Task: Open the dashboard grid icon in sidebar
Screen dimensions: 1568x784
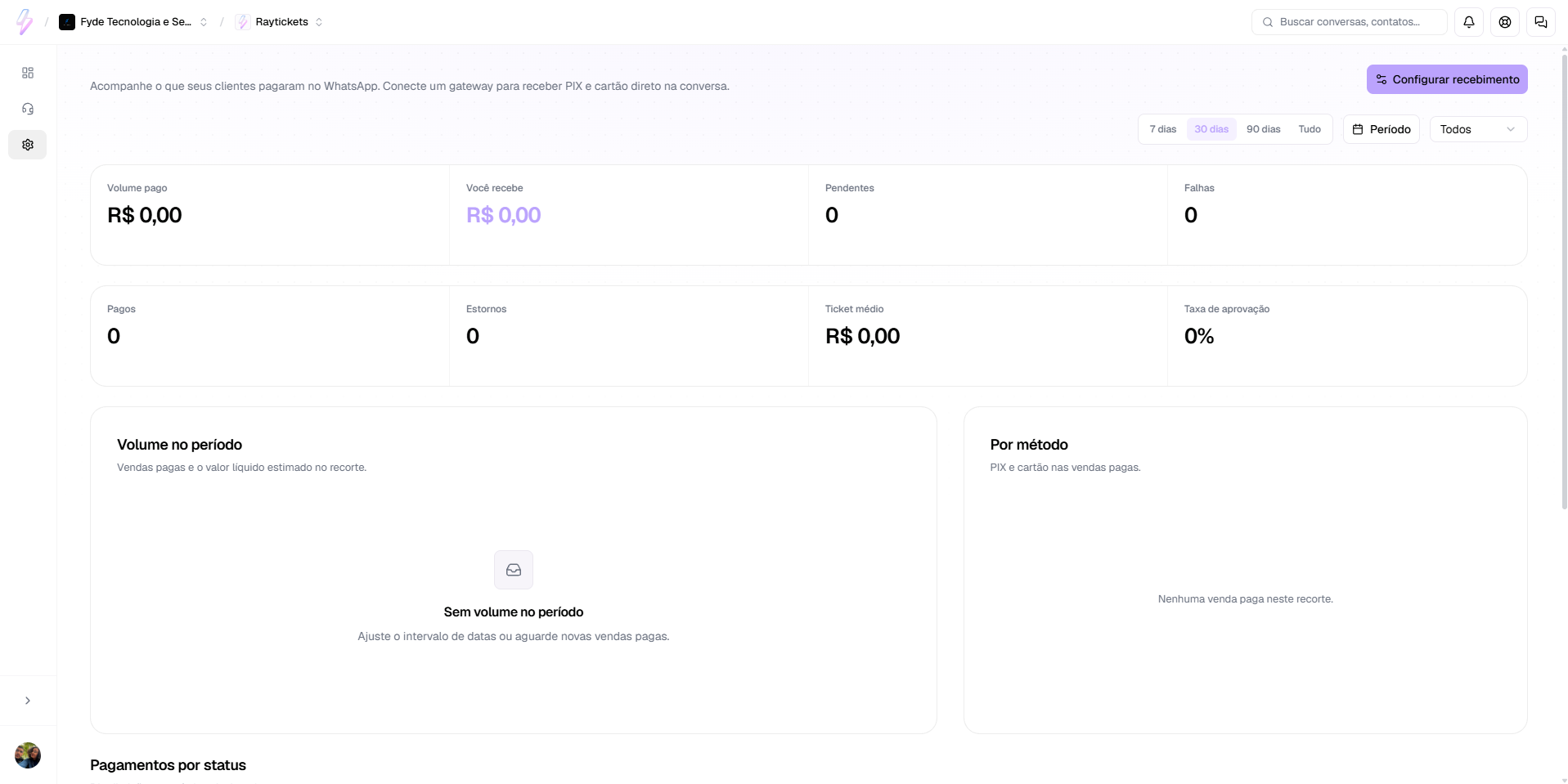Action: [x=28, y=73]
